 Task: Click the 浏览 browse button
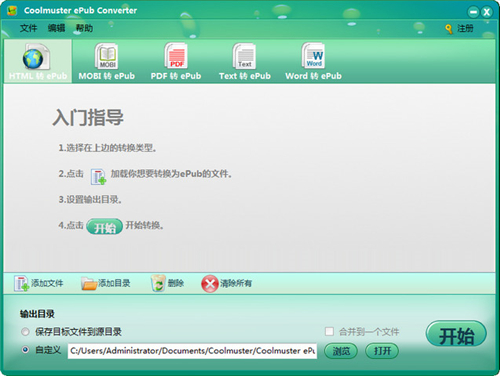(x=341, y=351)
